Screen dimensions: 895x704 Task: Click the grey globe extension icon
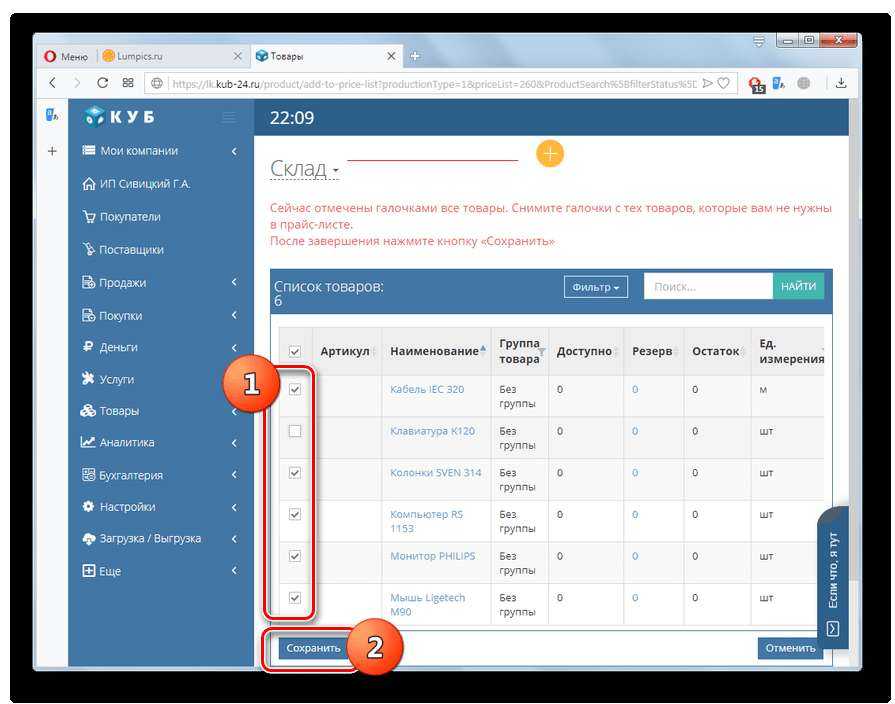[x=804, y=83]
